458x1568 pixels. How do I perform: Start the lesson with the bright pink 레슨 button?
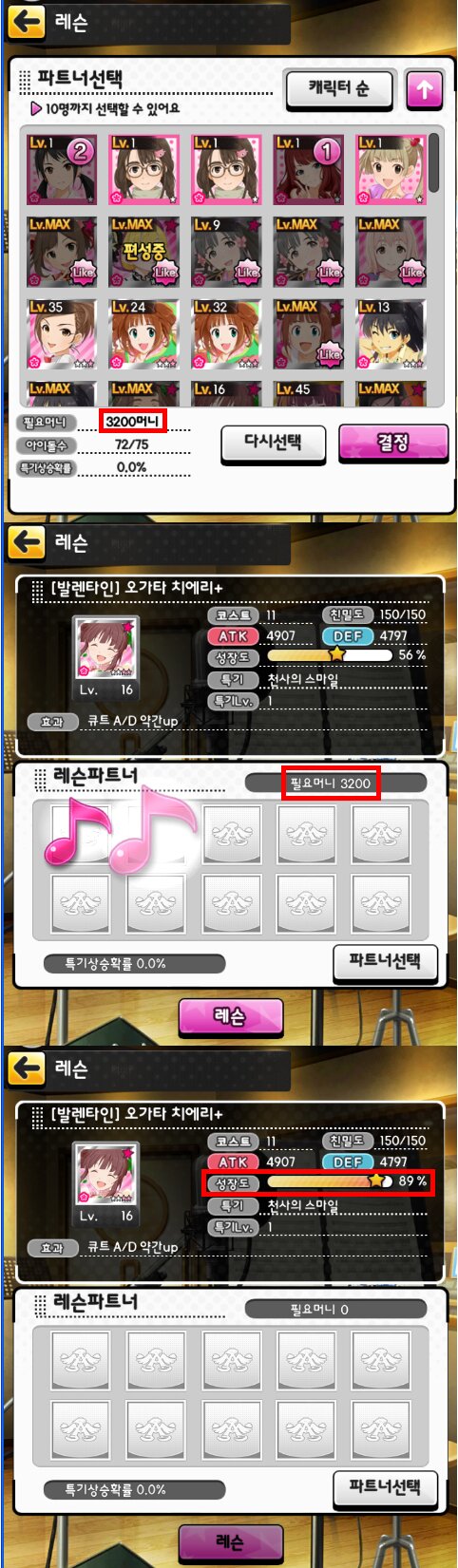[230, 1016]
